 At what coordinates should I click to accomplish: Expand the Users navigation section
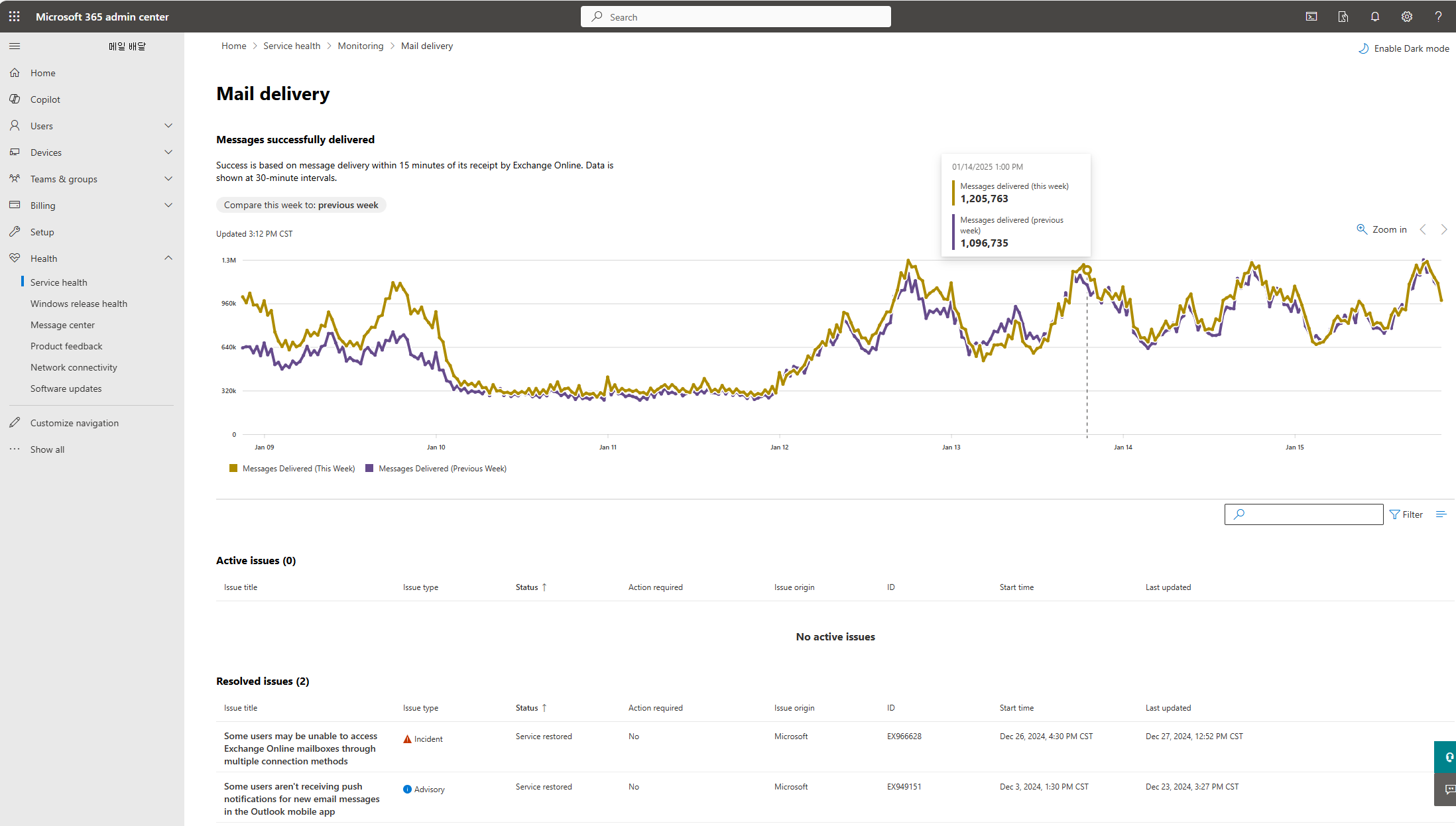tap(168, 126)
